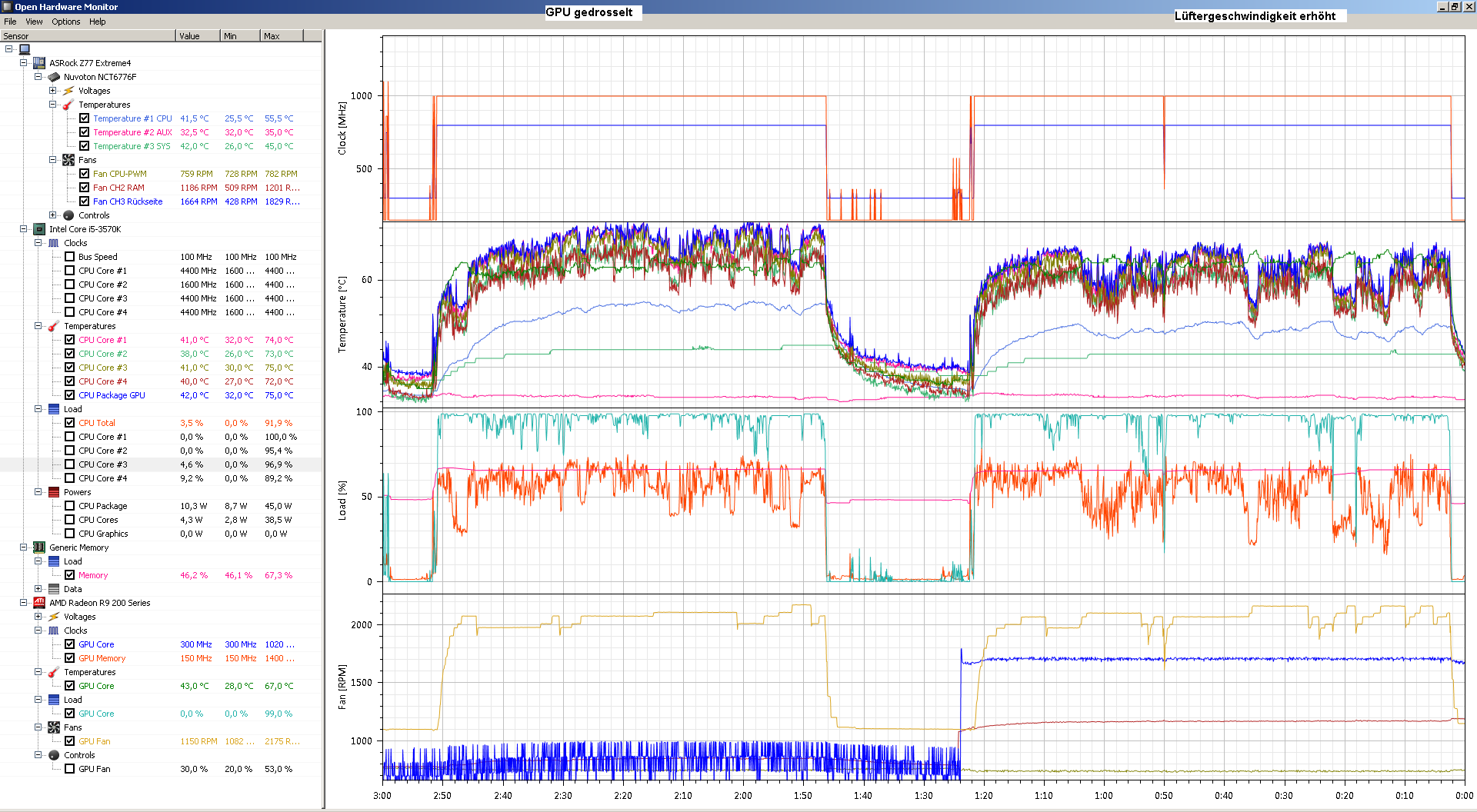
Task: Click the Clocks icon under AMD Radeon
Action: 54,631
